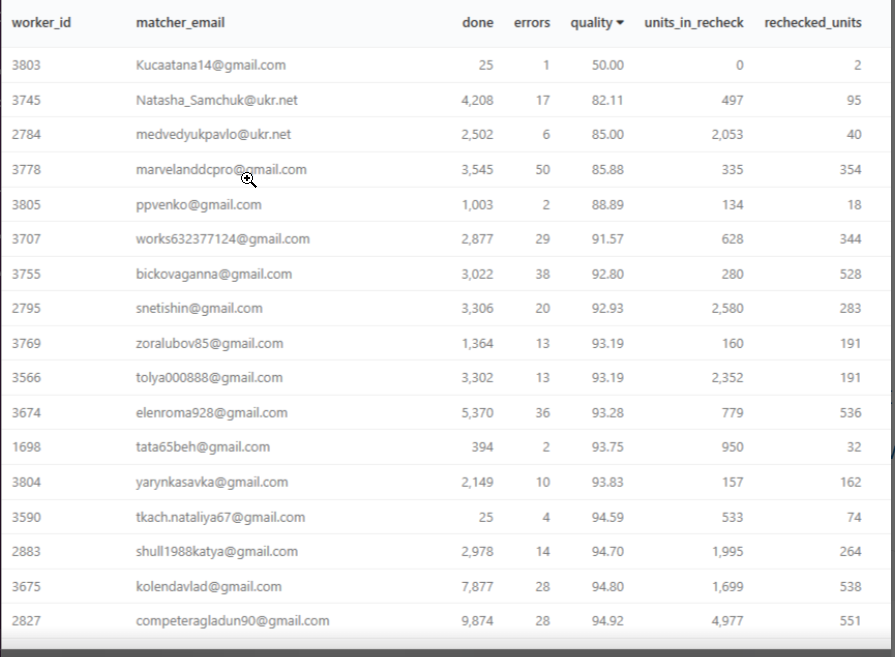Select email competeragladun90@gmail.com
The image size is (895, 657).
pos(232,621)
